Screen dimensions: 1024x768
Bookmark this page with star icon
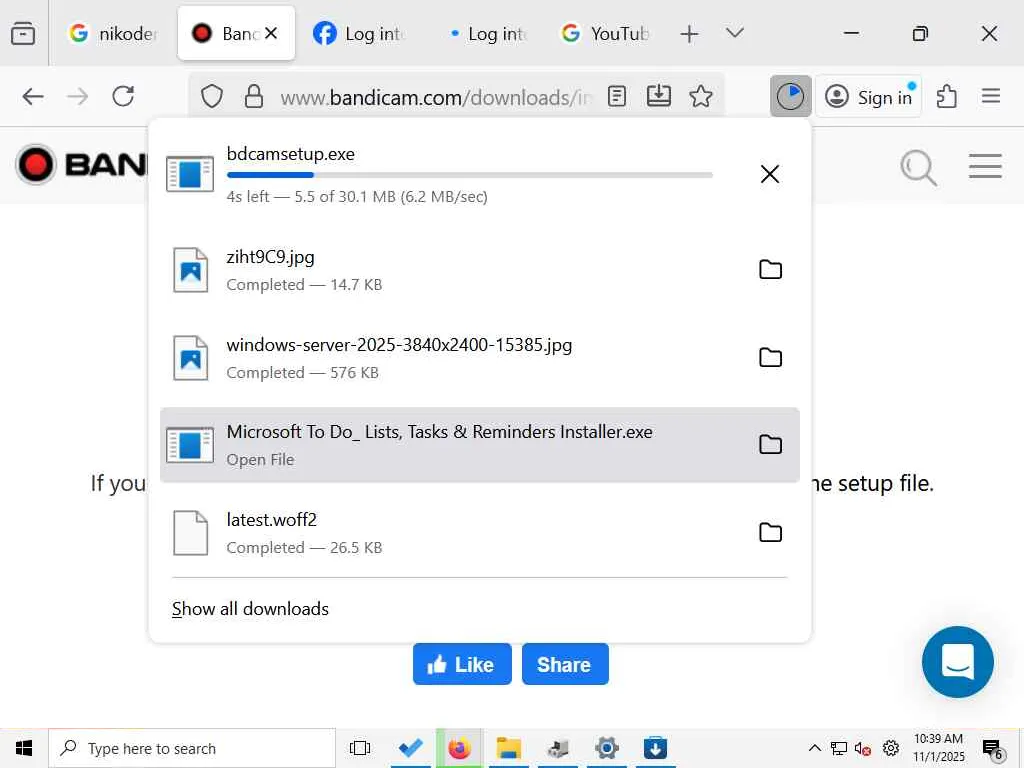(701, 97)
